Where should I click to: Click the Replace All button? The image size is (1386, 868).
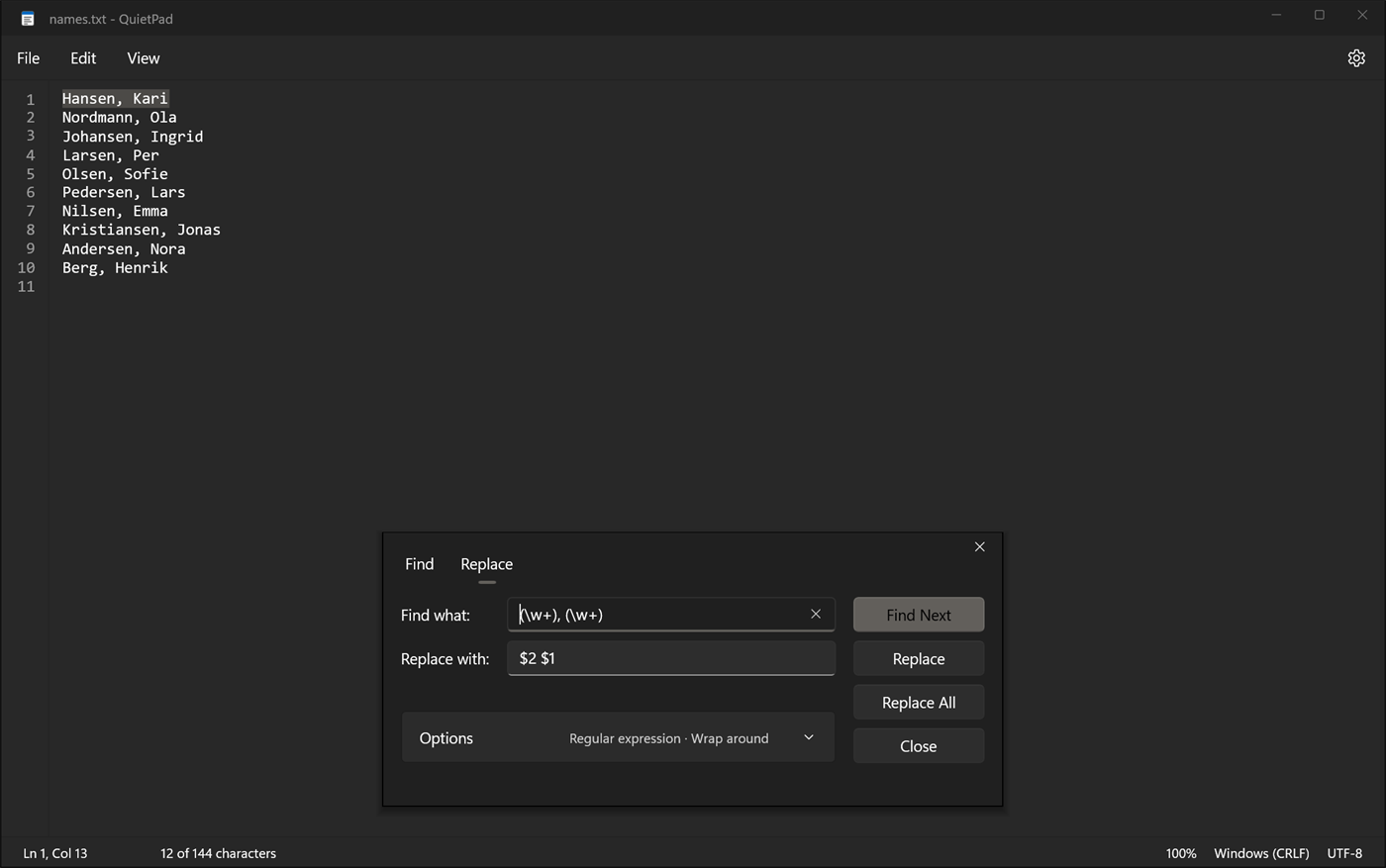click(919, 703)
